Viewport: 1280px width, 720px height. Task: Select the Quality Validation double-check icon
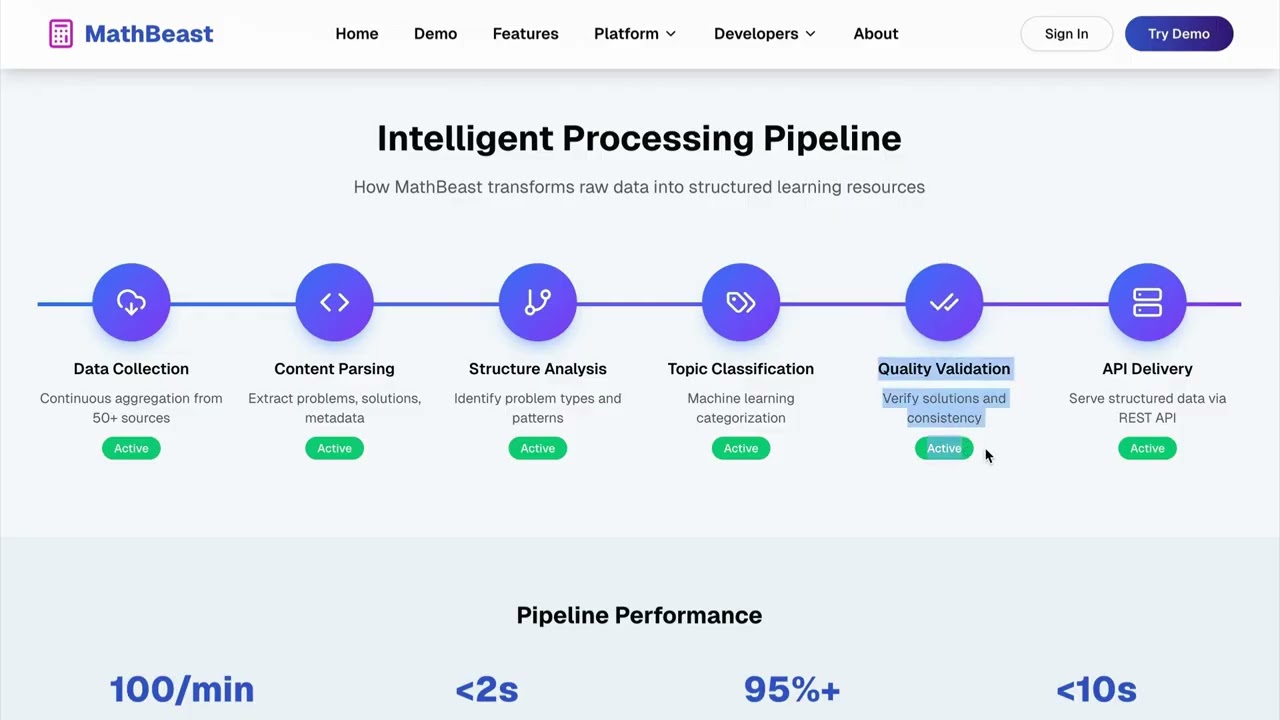pyautogui.click(x=944, y=302)
